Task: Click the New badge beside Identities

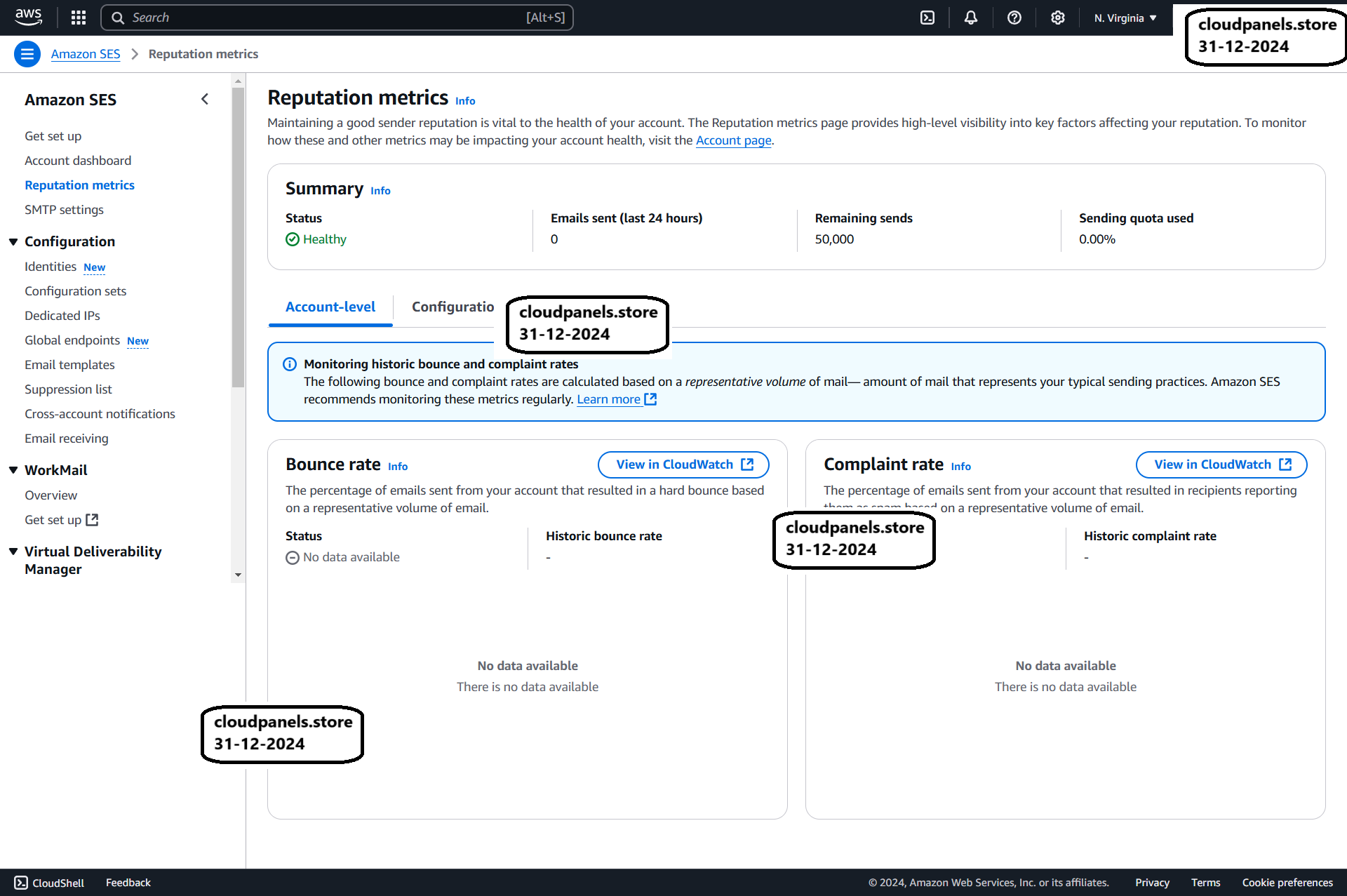Action: coord(94,267)
